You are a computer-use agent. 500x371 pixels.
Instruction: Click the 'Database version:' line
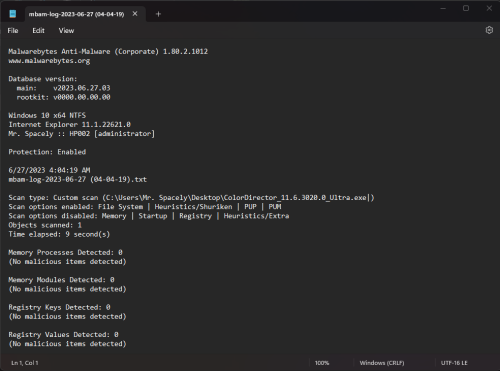(43, 79)
